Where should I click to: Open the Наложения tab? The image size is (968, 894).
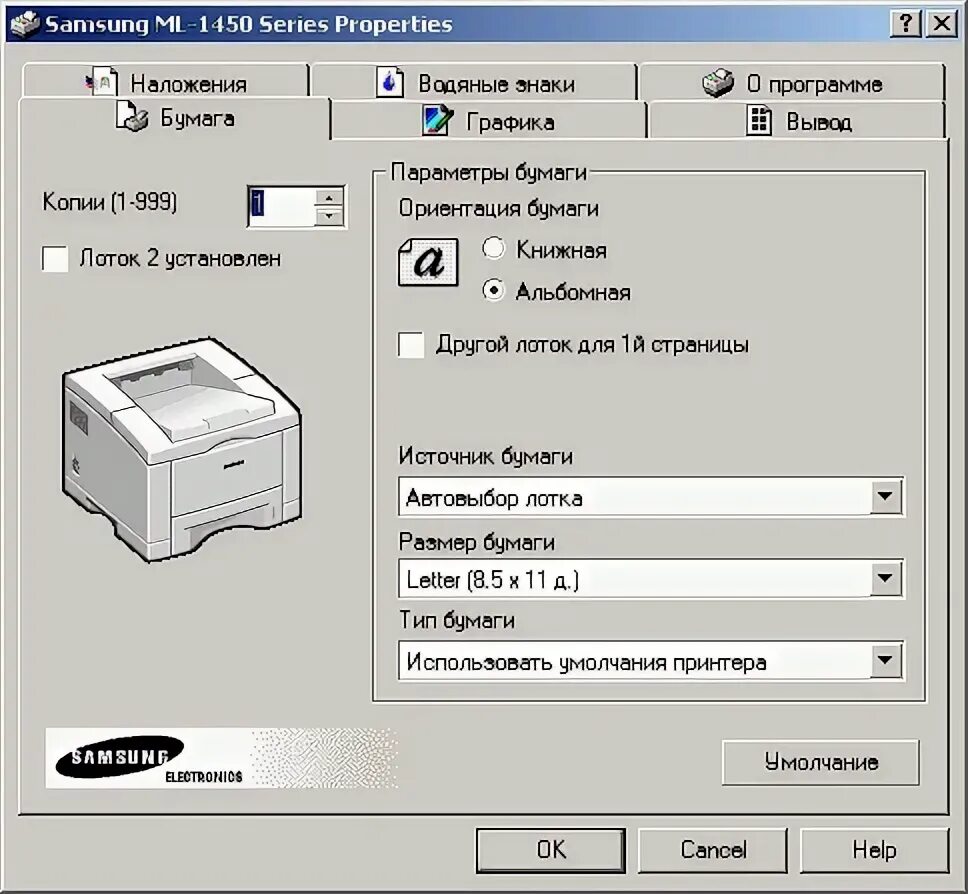tap(165, 81)
